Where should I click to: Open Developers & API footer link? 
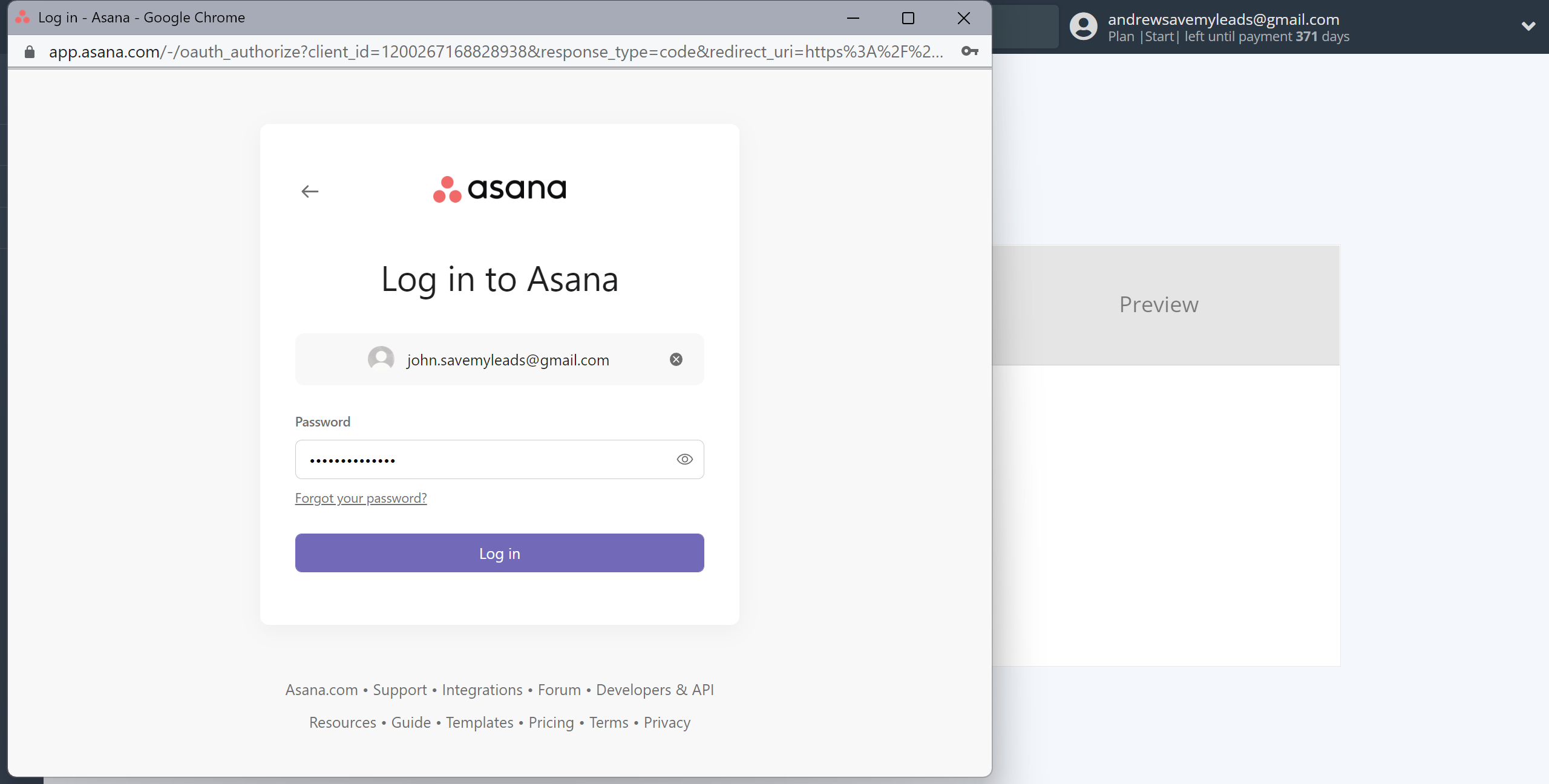655,690
